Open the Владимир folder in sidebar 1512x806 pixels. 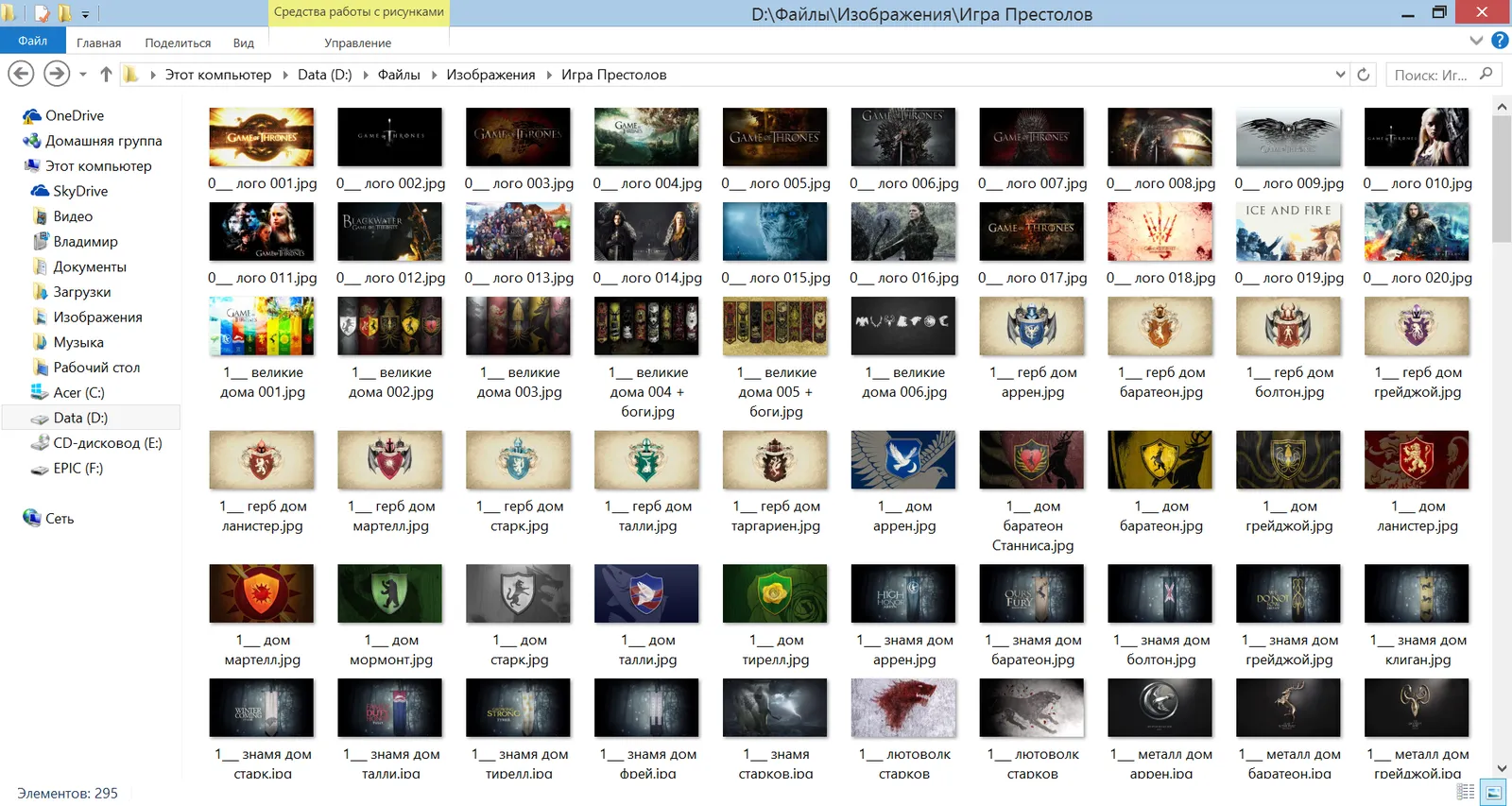tap(85, 241)
